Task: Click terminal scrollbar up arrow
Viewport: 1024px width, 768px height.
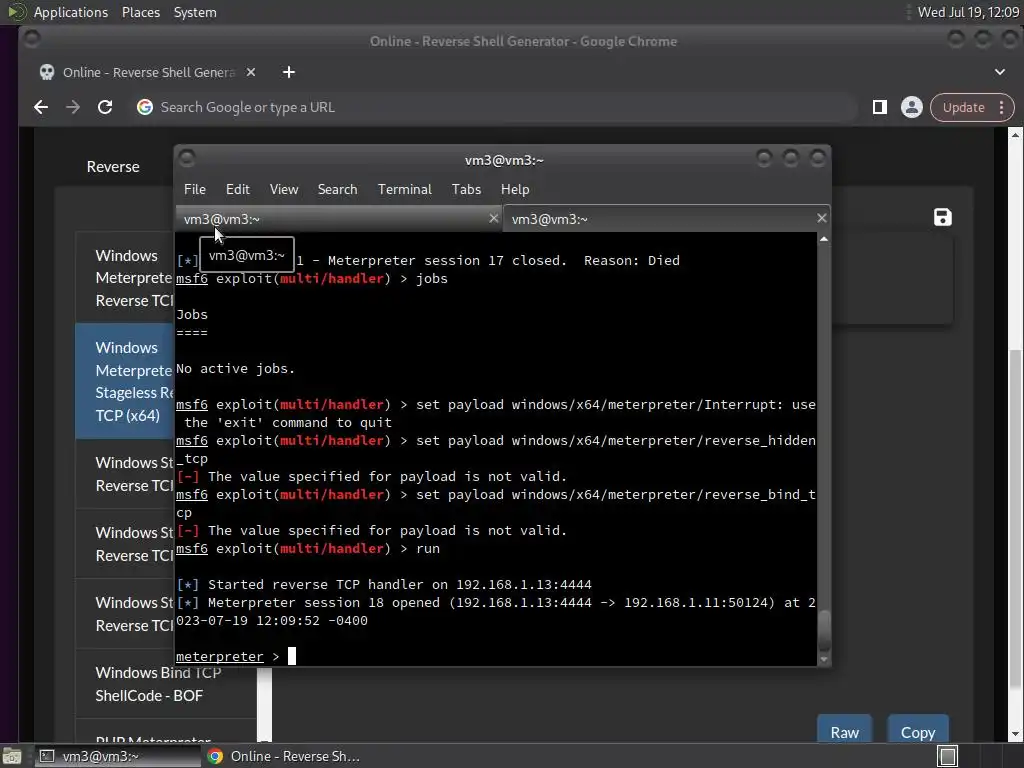Action: (824, 240)
